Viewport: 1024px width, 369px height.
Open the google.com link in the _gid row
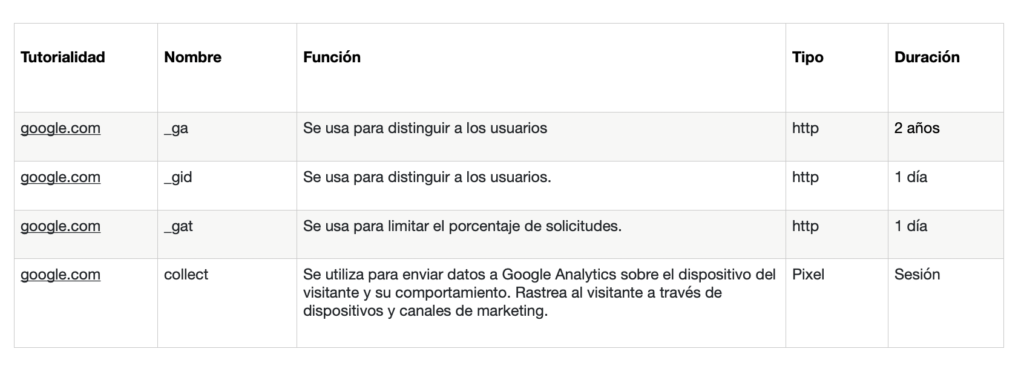point(60,178)
